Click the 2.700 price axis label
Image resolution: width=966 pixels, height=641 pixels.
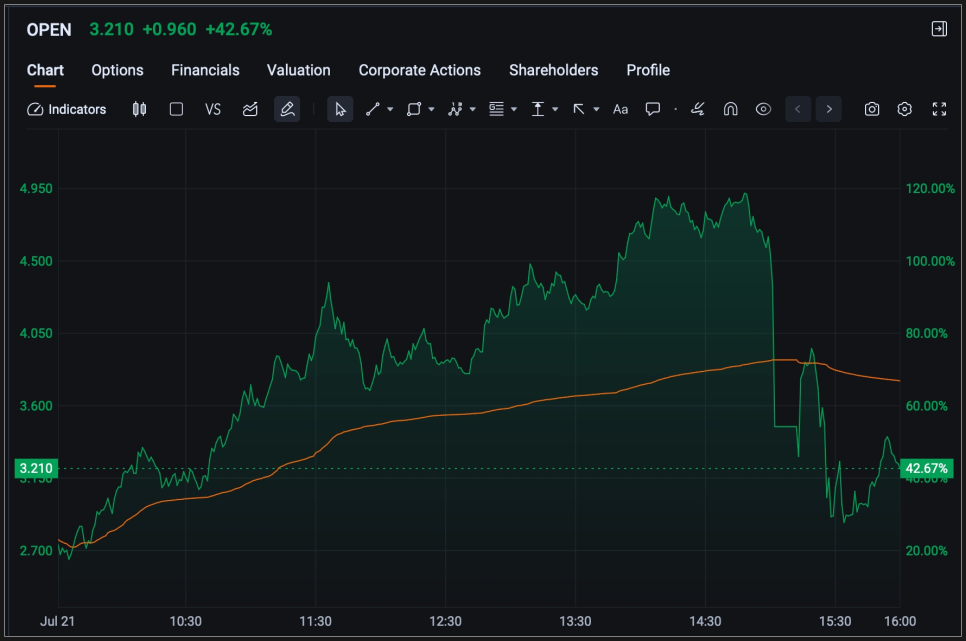tap(36, 551)
